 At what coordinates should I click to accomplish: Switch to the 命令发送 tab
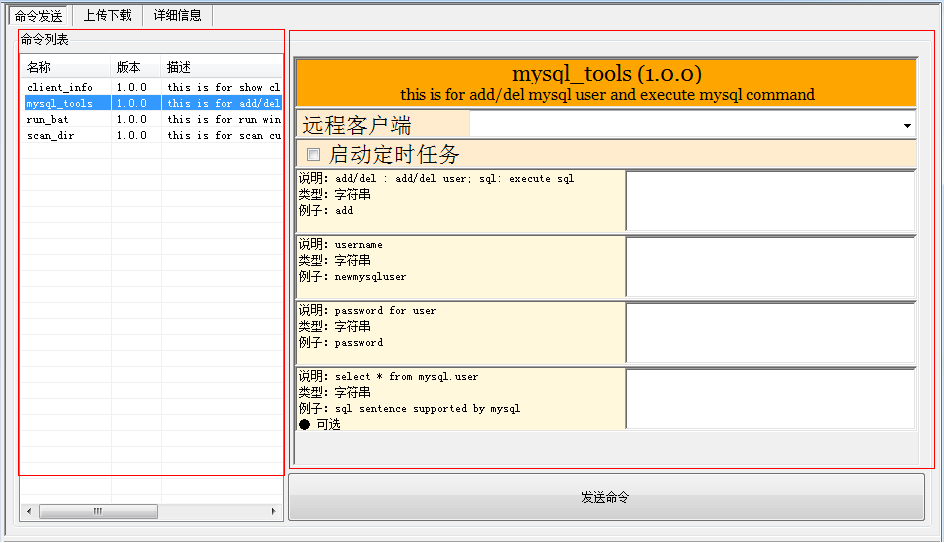[x=39, y=16]
